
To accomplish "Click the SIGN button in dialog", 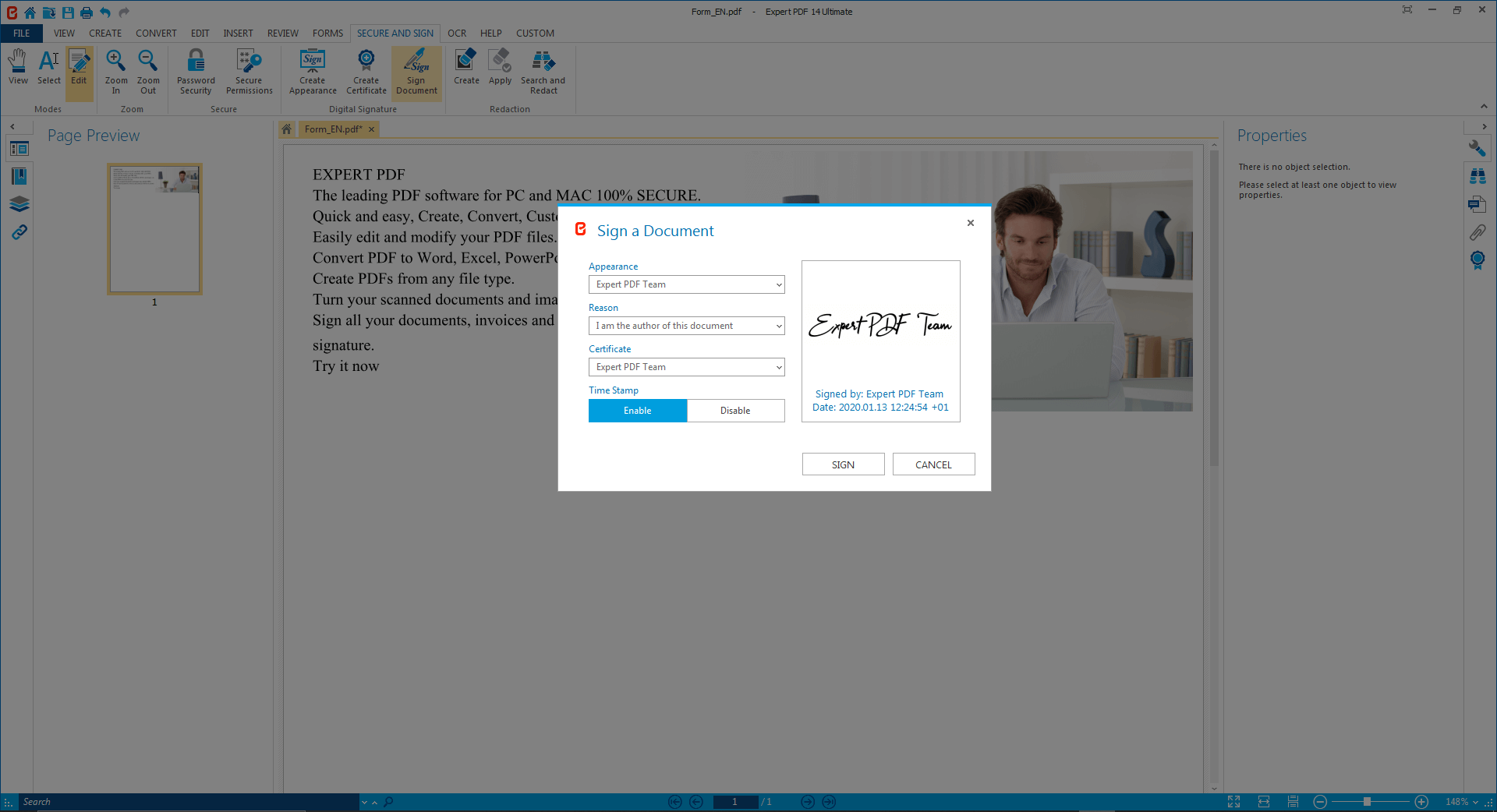I will [843, 464].
